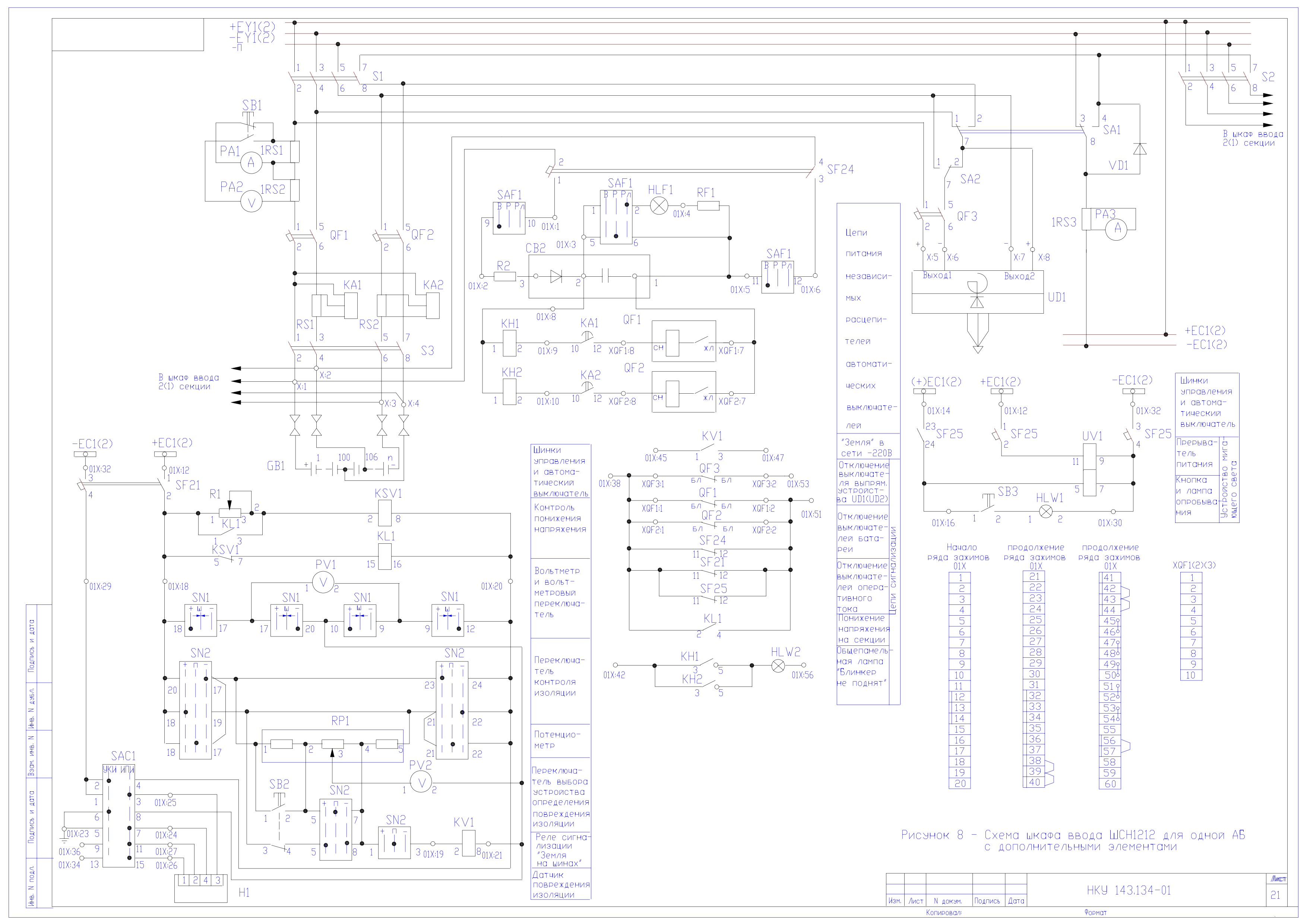Click terminal label "01X:42"
Image resolution: width=1307 pixels, height=924 pixels.
(x=614, y=675)
